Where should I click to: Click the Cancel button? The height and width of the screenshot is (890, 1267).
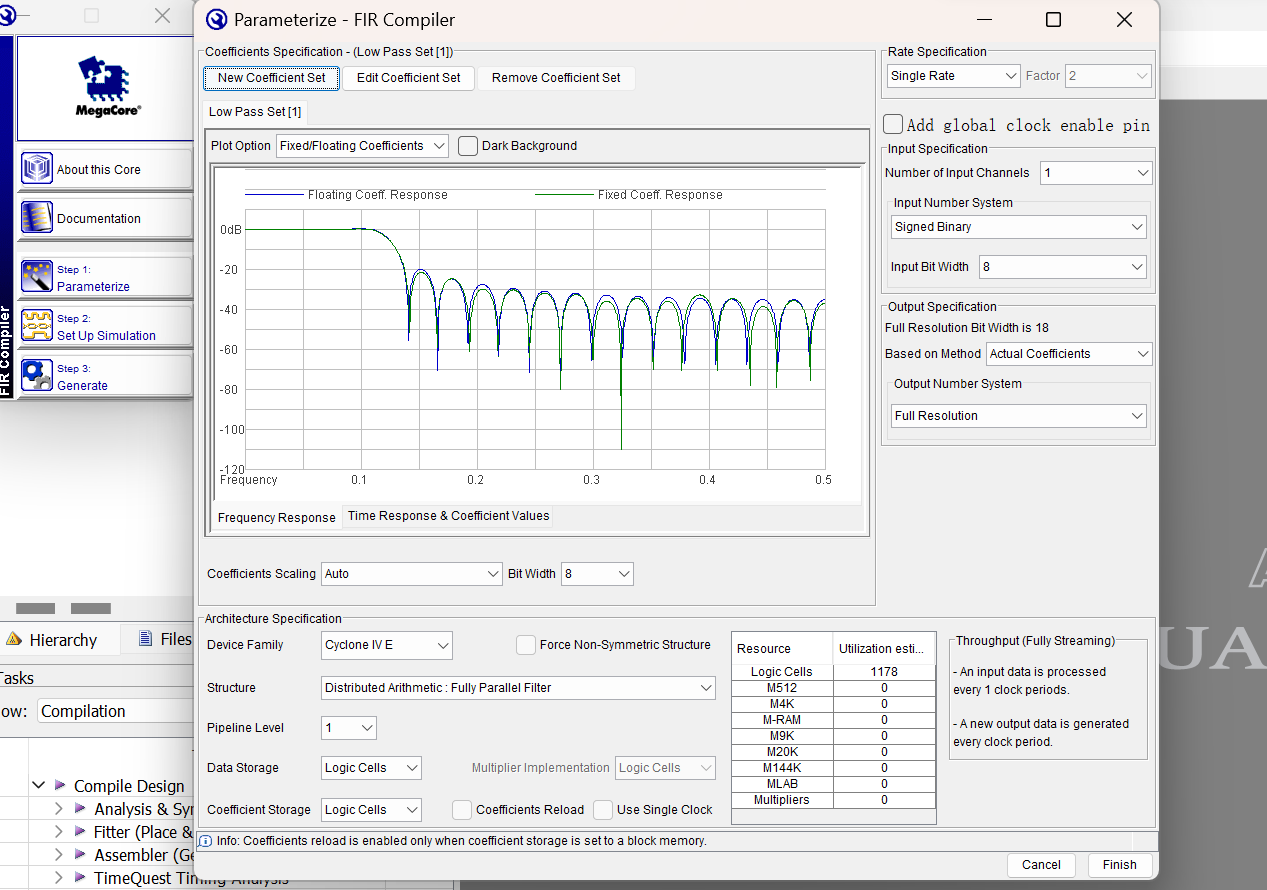point(1041,865)
